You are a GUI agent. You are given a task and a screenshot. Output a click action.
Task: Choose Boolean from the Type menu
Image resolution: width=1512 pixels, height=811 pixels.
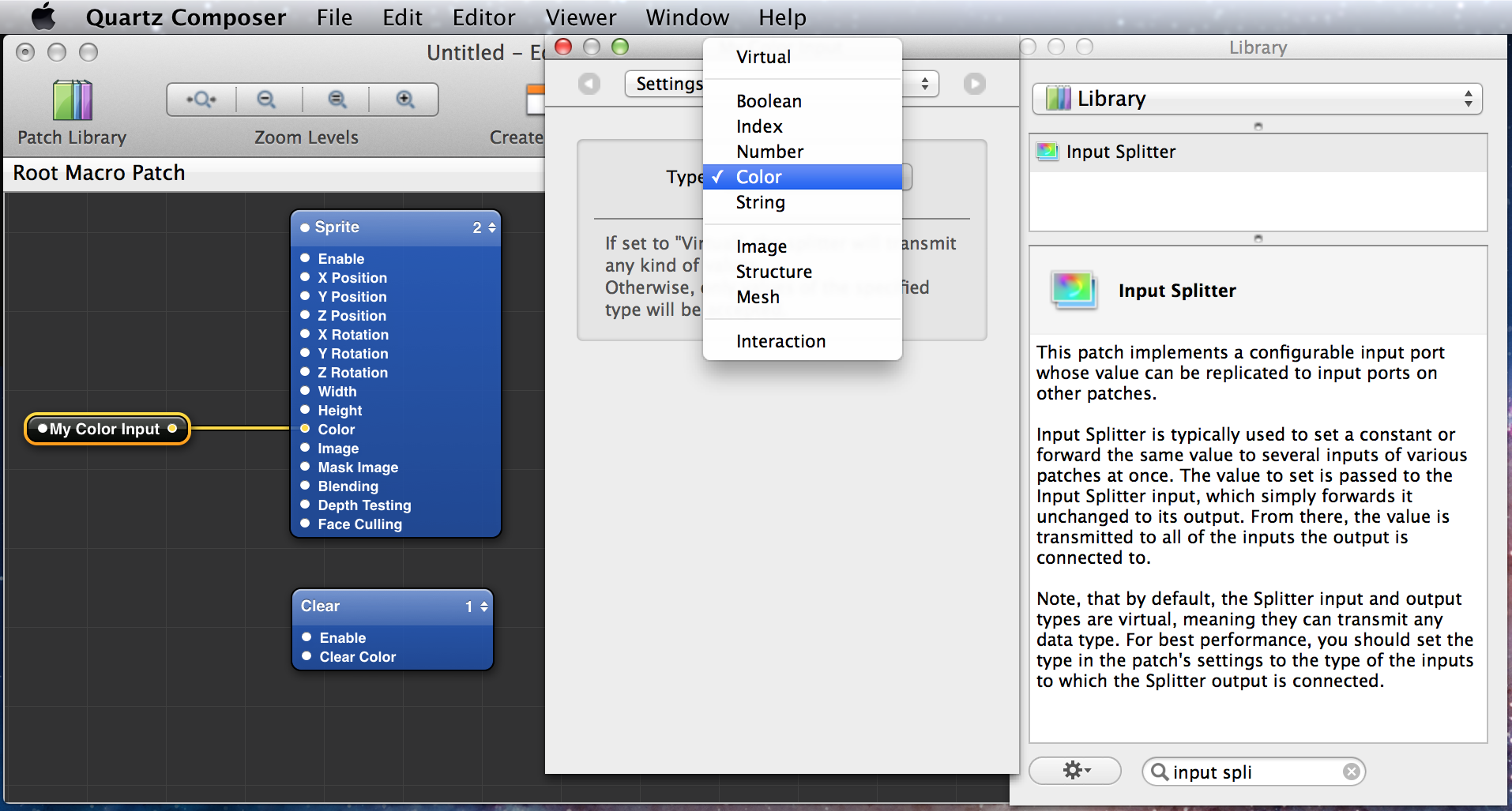(803, 101)
